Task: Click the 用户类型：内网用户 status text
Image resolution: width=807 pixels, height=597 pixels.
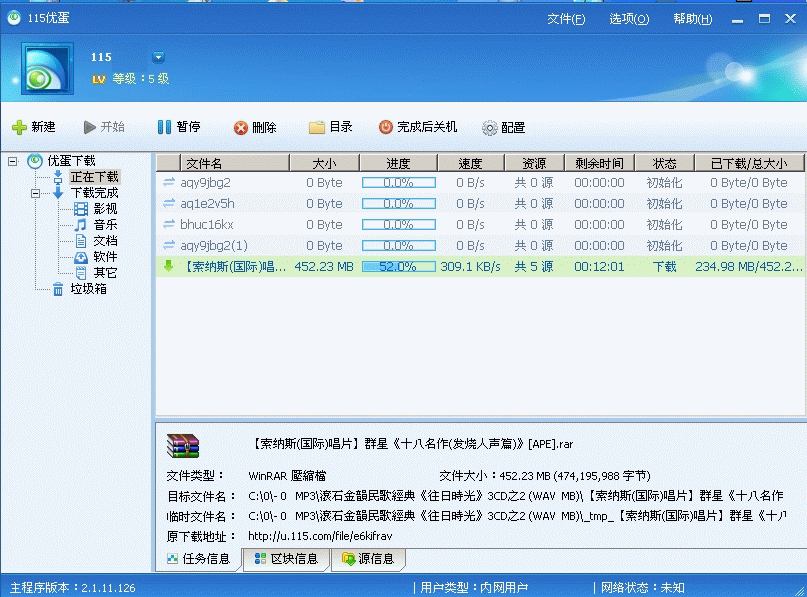Action: tap(474, 588)
